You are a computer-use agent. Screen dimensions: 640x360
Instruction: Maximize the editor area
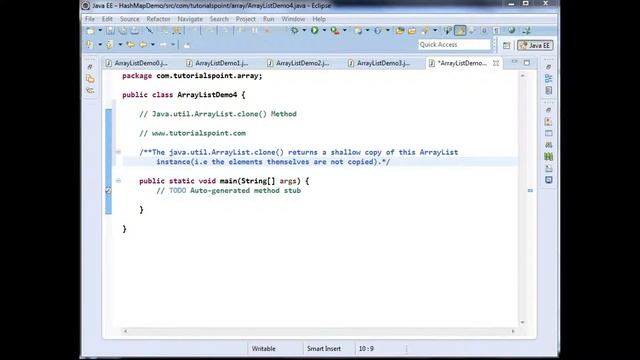coord(527,62)
